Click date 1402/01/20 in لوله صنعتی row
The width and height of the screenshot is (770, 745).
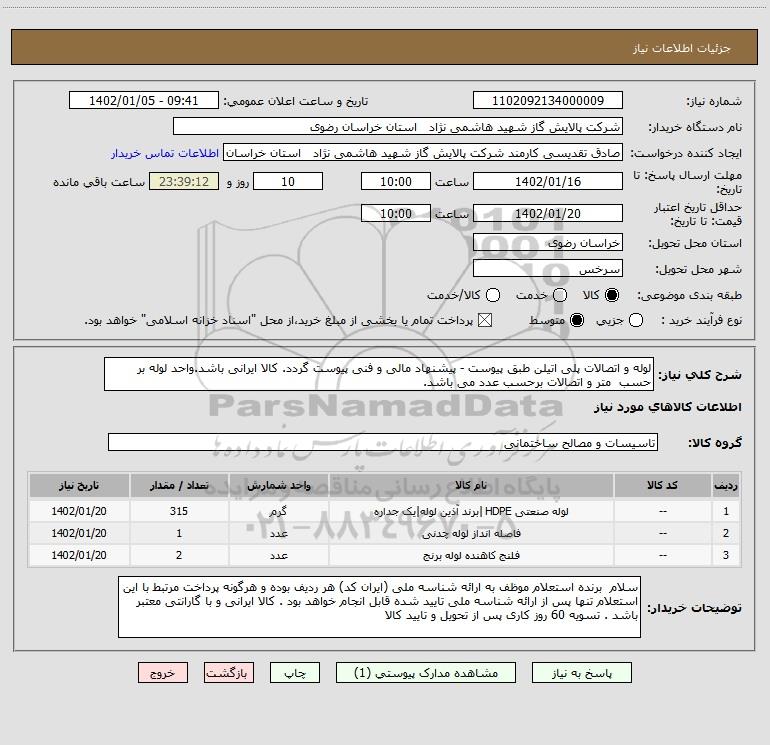click(79, 511)
